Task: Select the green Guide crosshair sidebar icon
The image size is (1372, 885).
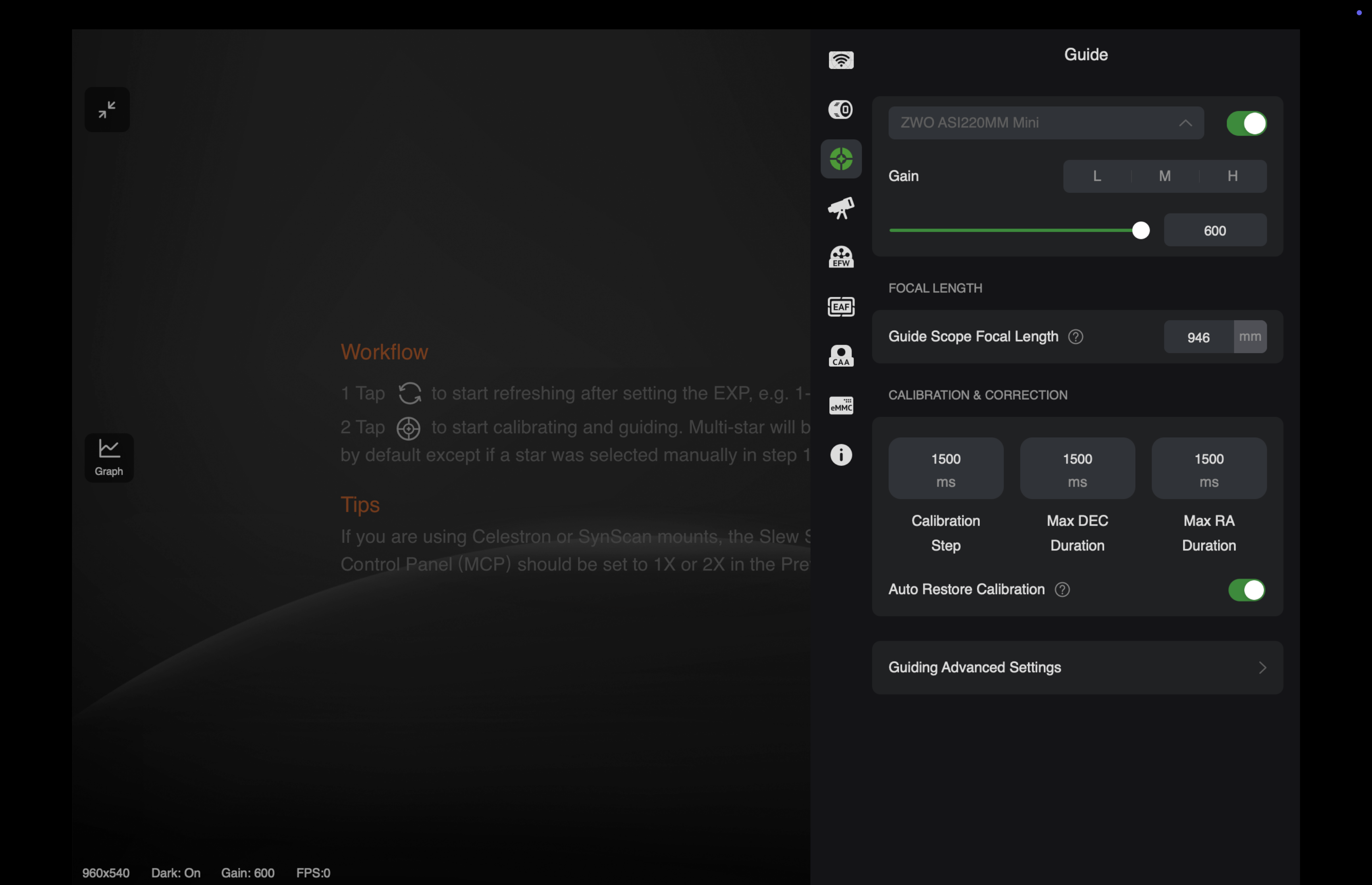Action: click(x=841, y=159)
